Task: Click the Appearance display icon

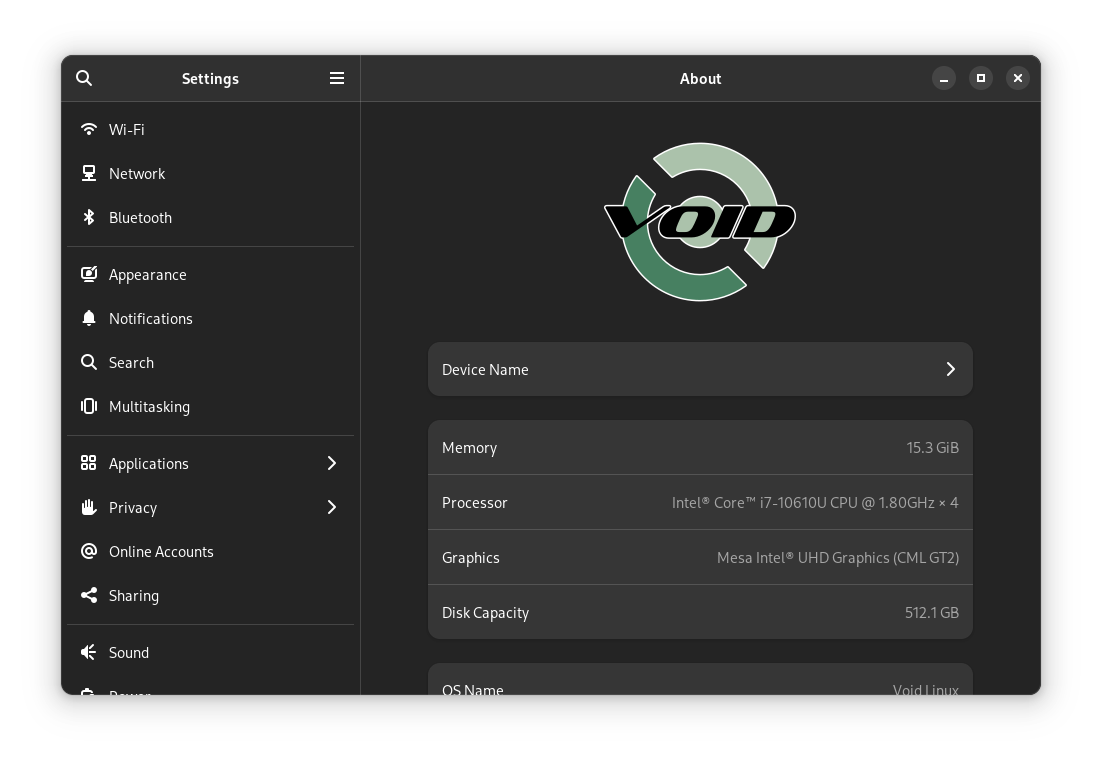Action: (x=89, y=274)
